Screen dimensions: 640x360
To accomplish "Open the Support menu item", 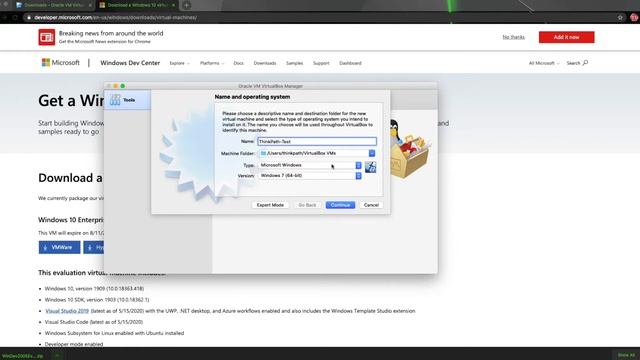I will tap(321, 63).
